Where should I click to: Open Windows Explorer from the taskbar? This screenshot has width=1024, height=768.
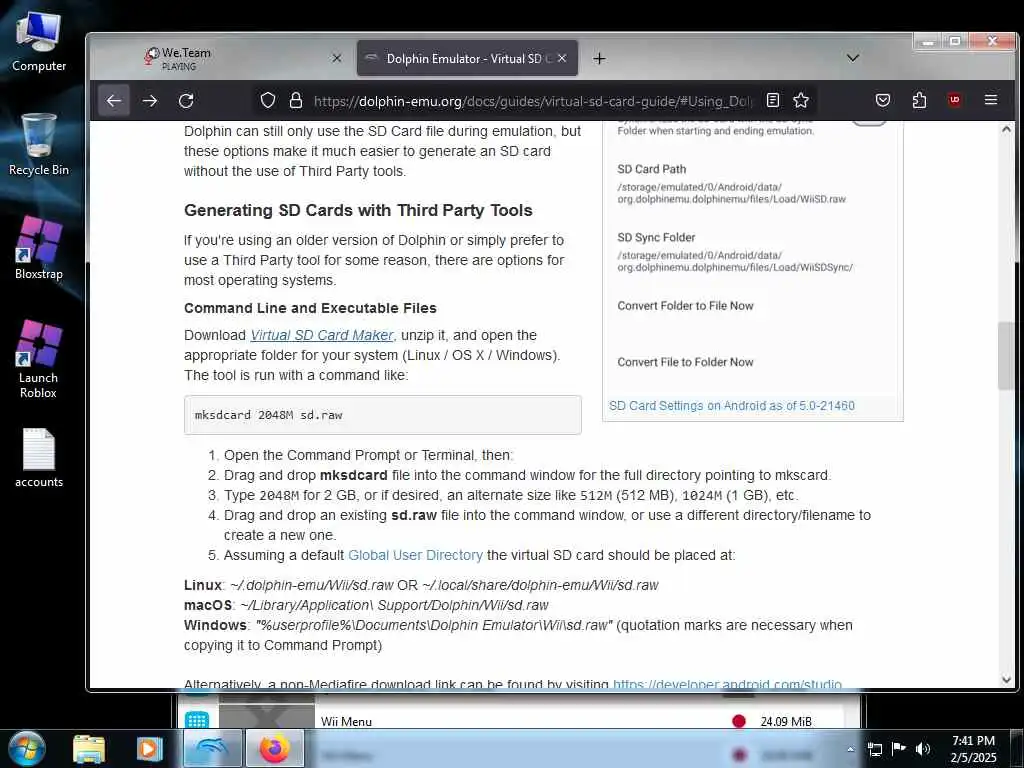click(x=89, y=748)
